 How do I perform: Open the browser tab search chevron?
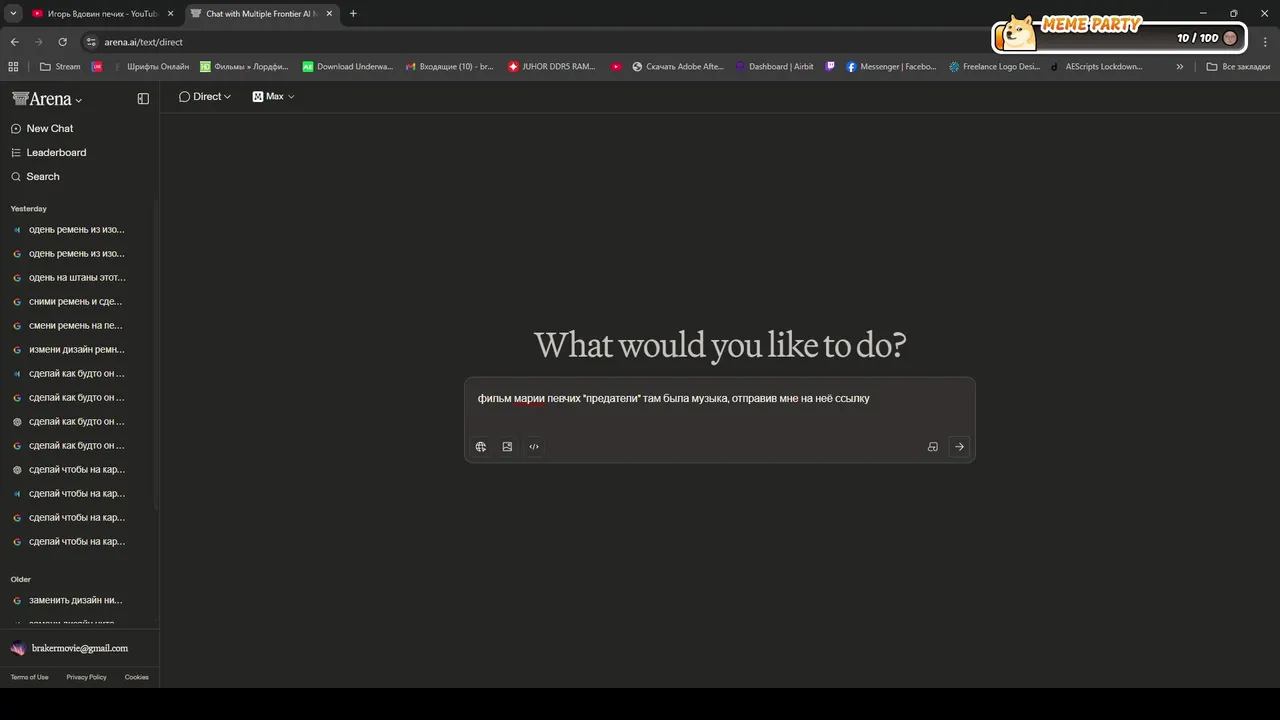[13, 14]
